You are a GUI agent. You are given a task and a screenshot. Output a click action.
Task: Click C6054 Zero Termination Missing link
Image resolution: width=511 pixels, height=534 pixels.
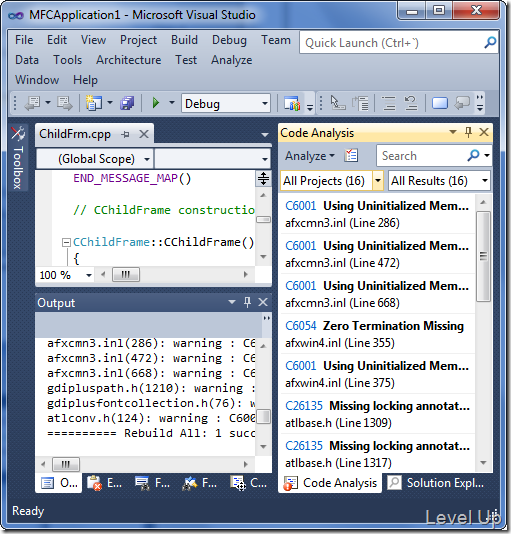point(301,326)
